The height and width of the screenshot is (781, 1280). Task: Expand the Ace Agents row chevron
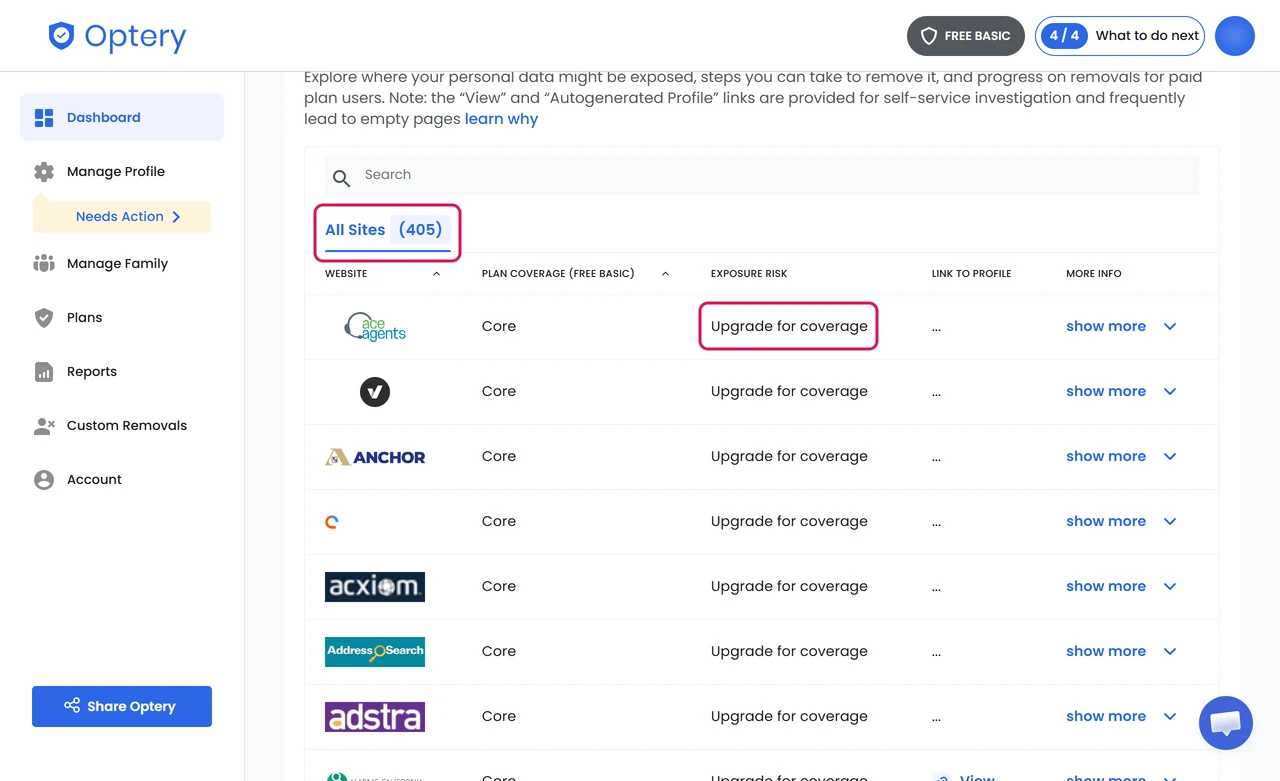coord(1170,327)
